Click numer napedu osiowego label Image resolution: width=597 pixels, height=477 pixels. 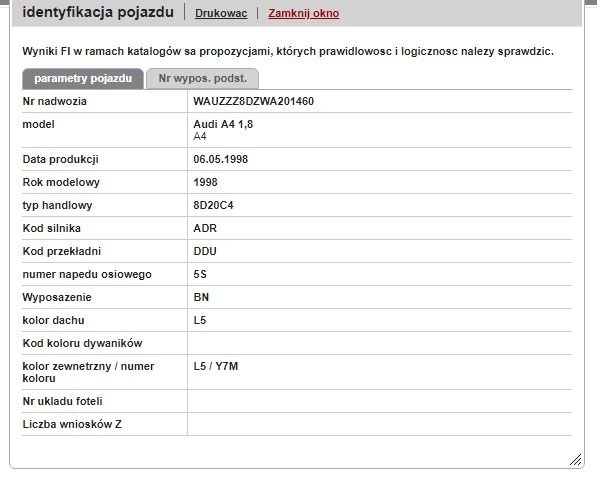87,274
